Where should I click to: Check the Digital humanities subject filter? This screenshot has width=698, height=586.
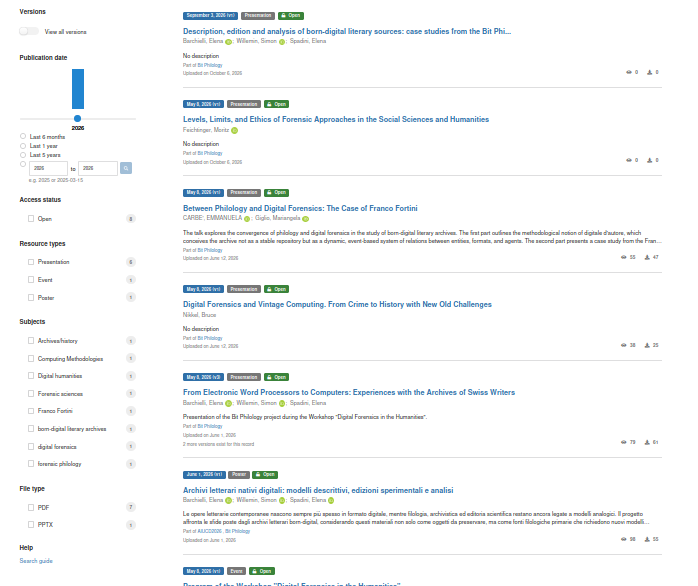(31, 376)
